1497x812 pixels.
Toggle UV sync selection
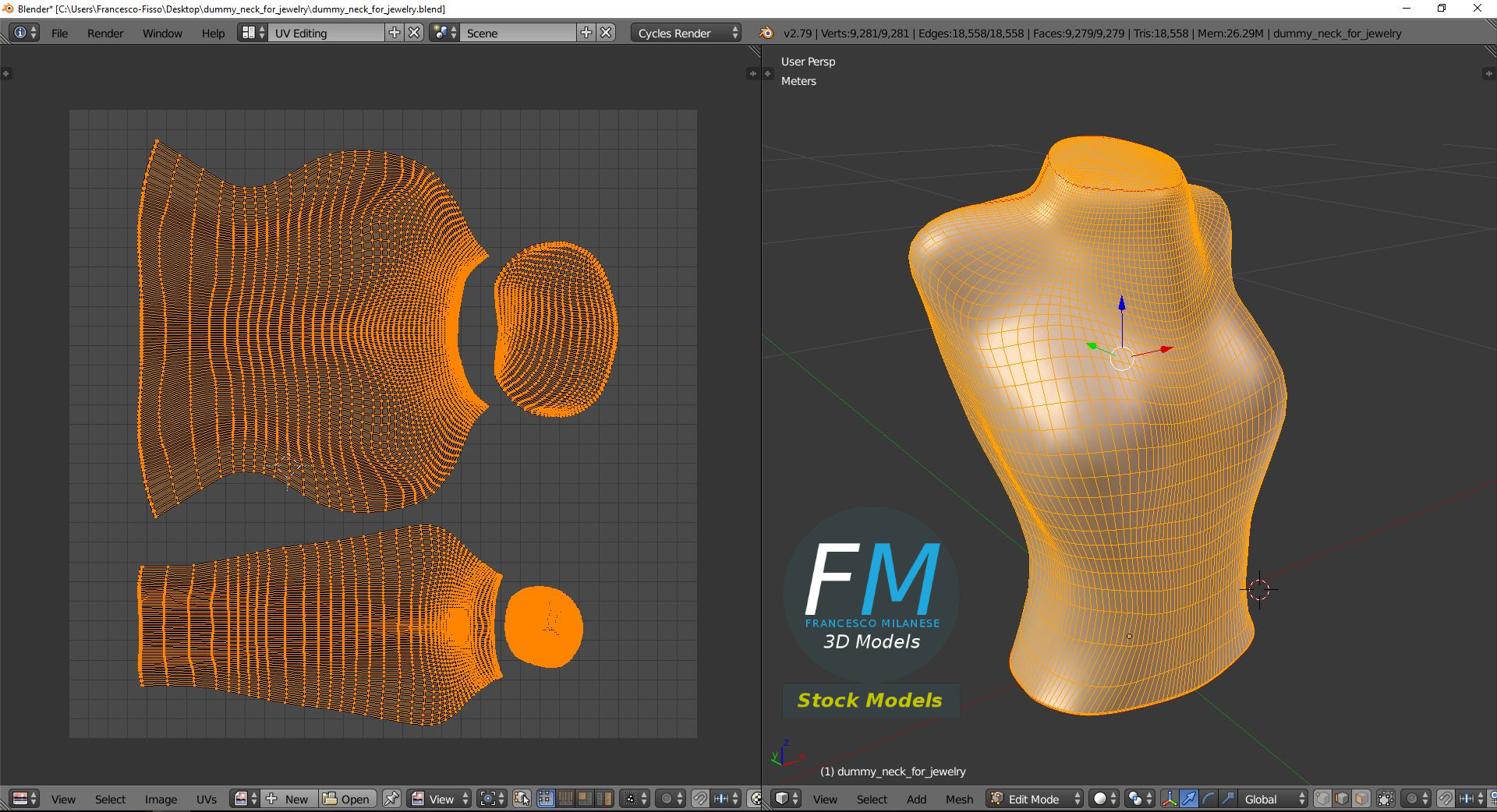[522, 799]
